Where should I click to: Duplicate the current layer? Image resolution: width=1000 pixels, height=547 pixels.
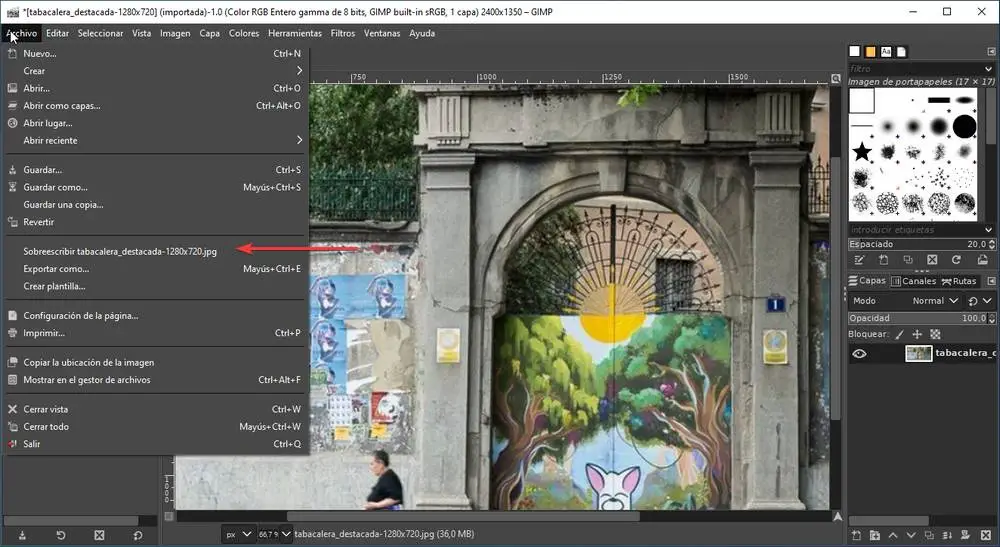[x=929, y=536]
